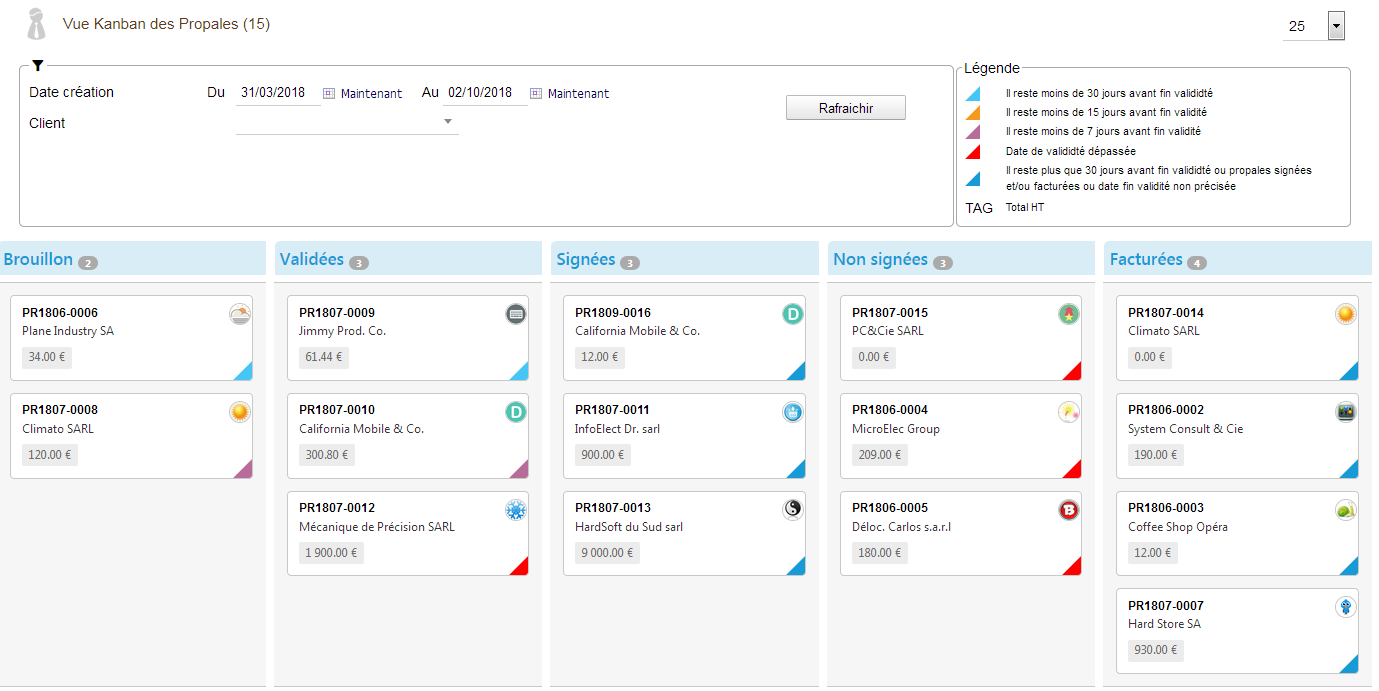1379x691 pixels.
Task: Set the end date to Maintenant
Action: [578, 94]
